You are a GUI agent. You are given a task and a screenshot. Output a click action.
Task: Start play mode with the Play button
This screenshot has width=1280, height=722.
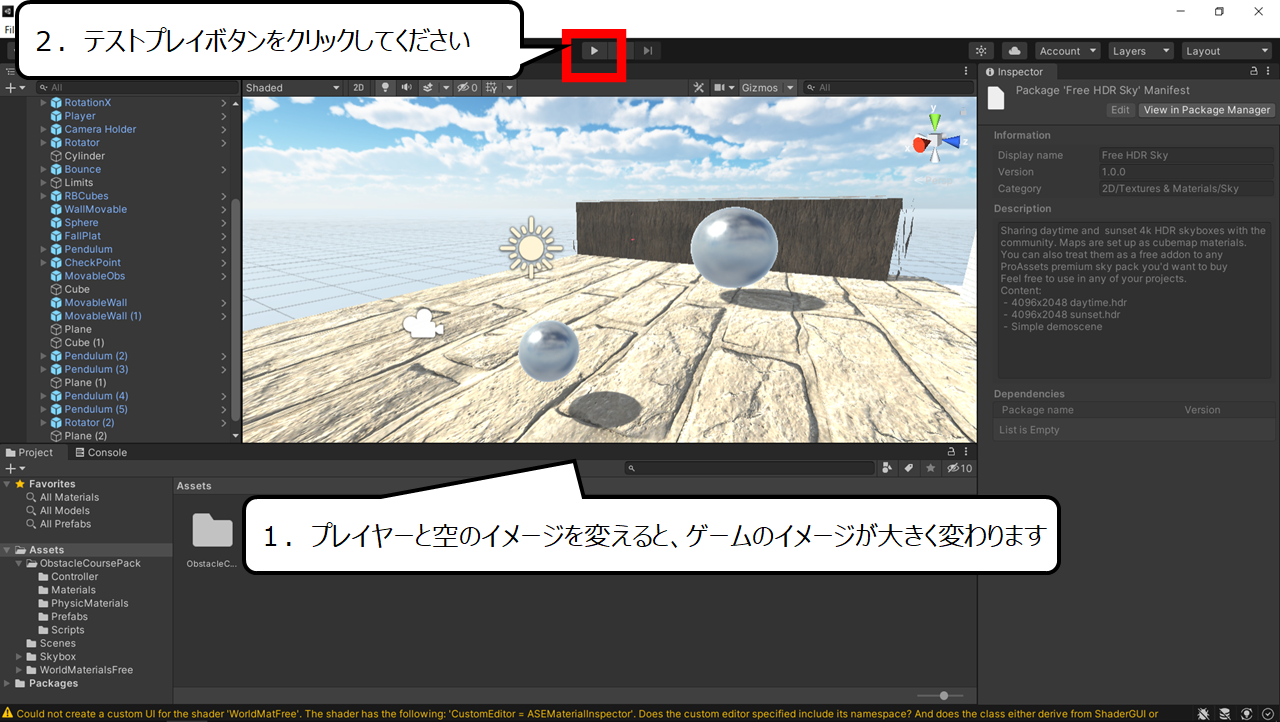[x=594, y=51]
